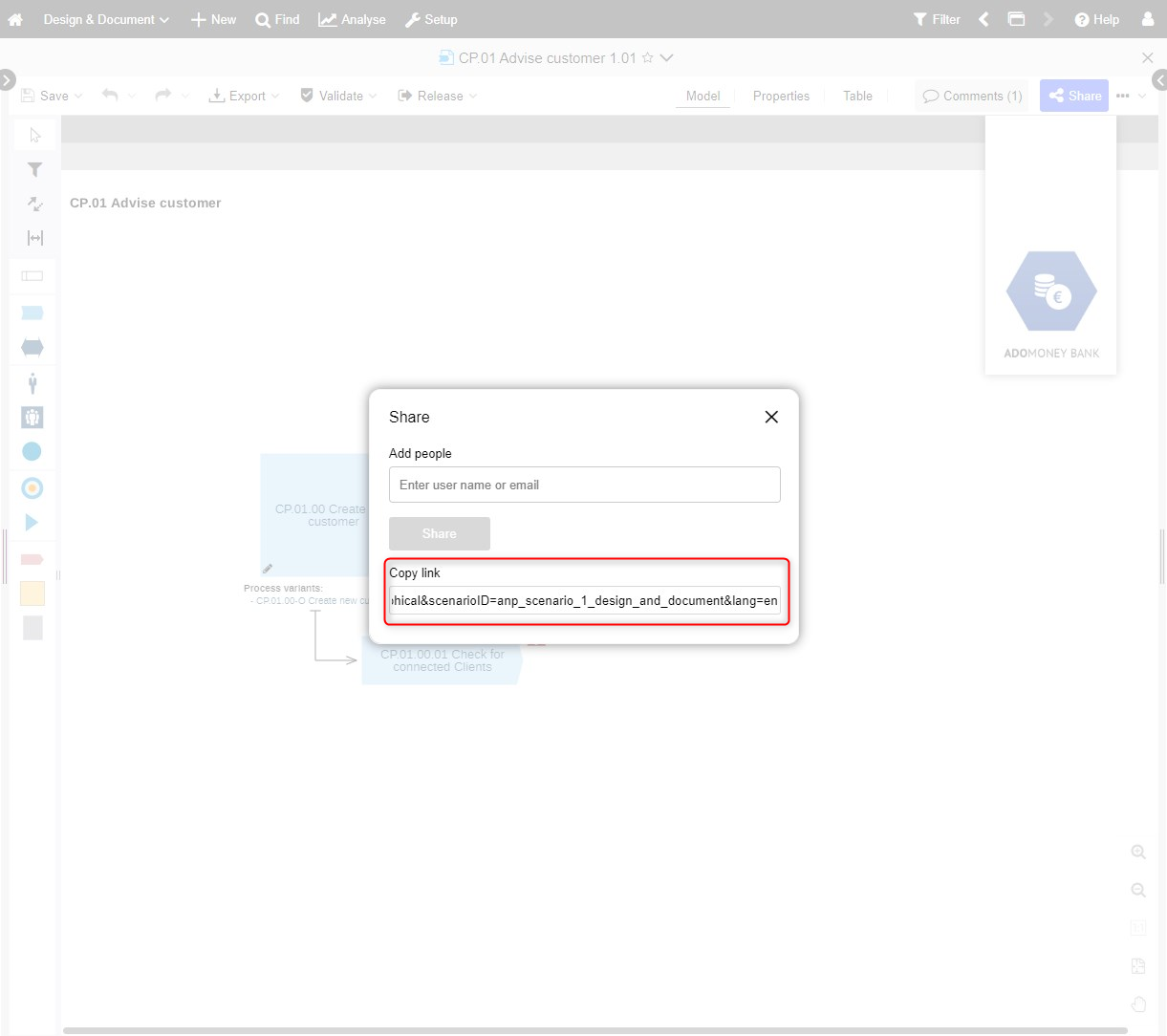Click the undo icon
Viewport: 1167px width, 1036px height.
[110, 96]
